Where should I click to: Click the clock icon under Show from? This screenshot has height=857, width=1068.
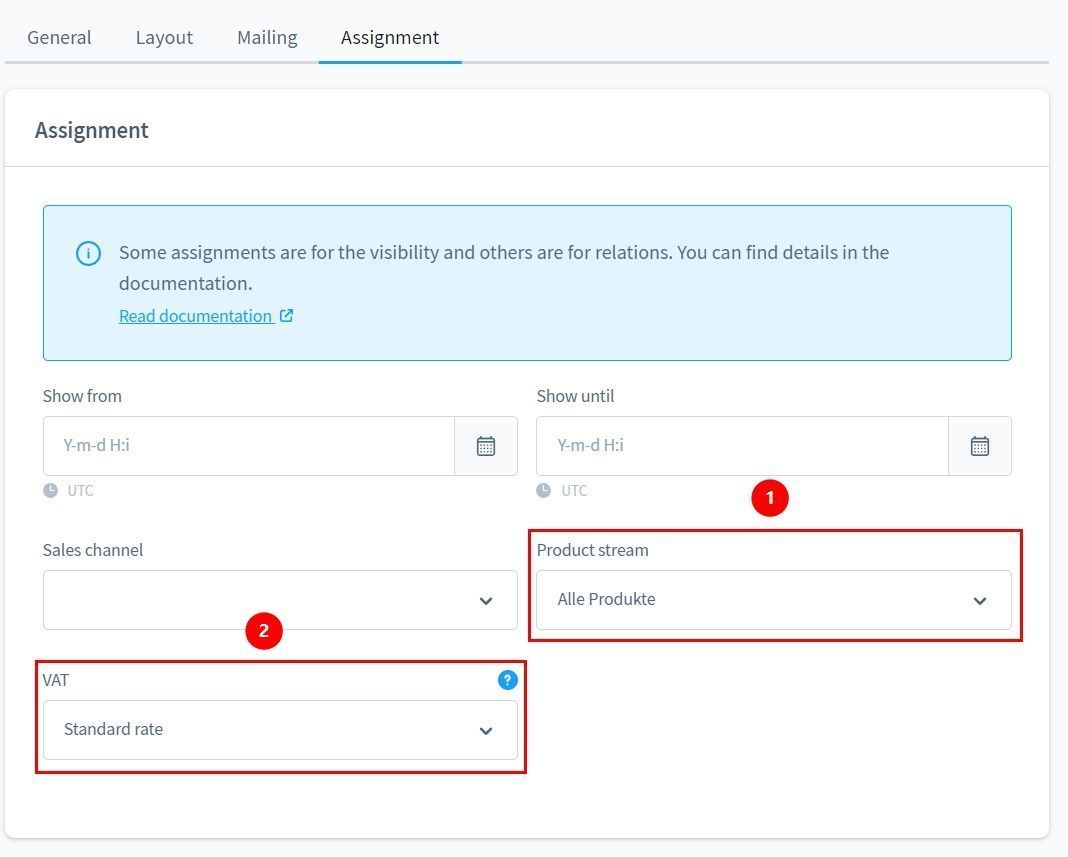[x=51, y=491]
